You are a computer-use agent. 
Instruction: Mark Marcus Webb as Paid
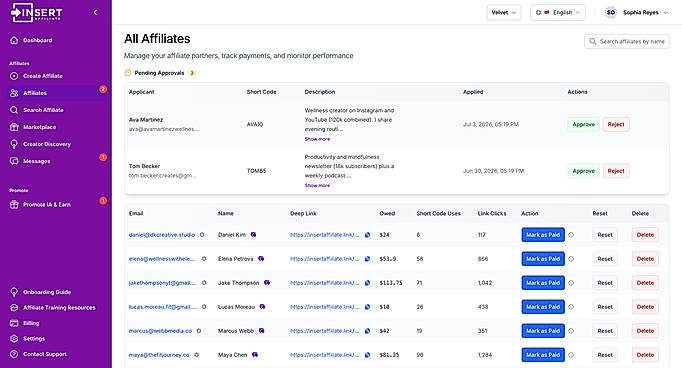543,331
